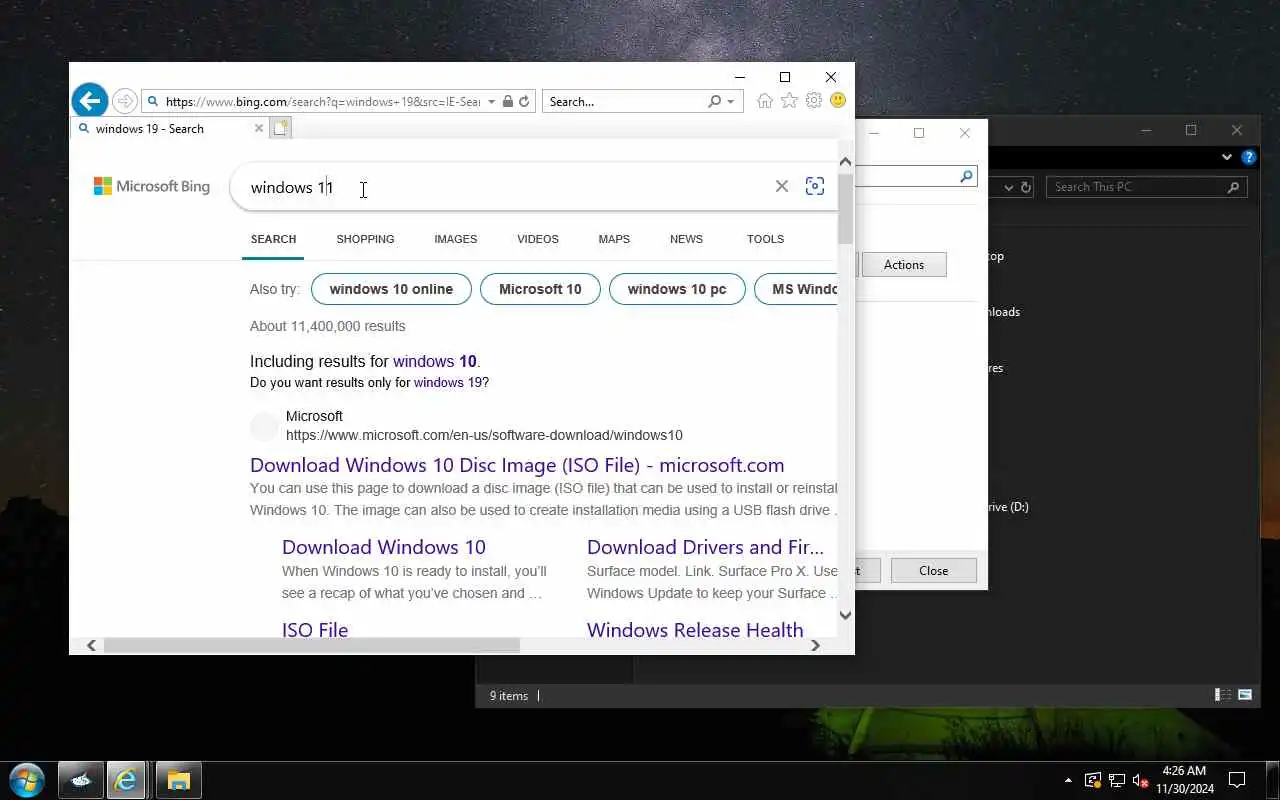The width and height of the screenshot is (1280, 800).
Task: Click the 'windows 10 online' suggestion
Action: point(391,289)
